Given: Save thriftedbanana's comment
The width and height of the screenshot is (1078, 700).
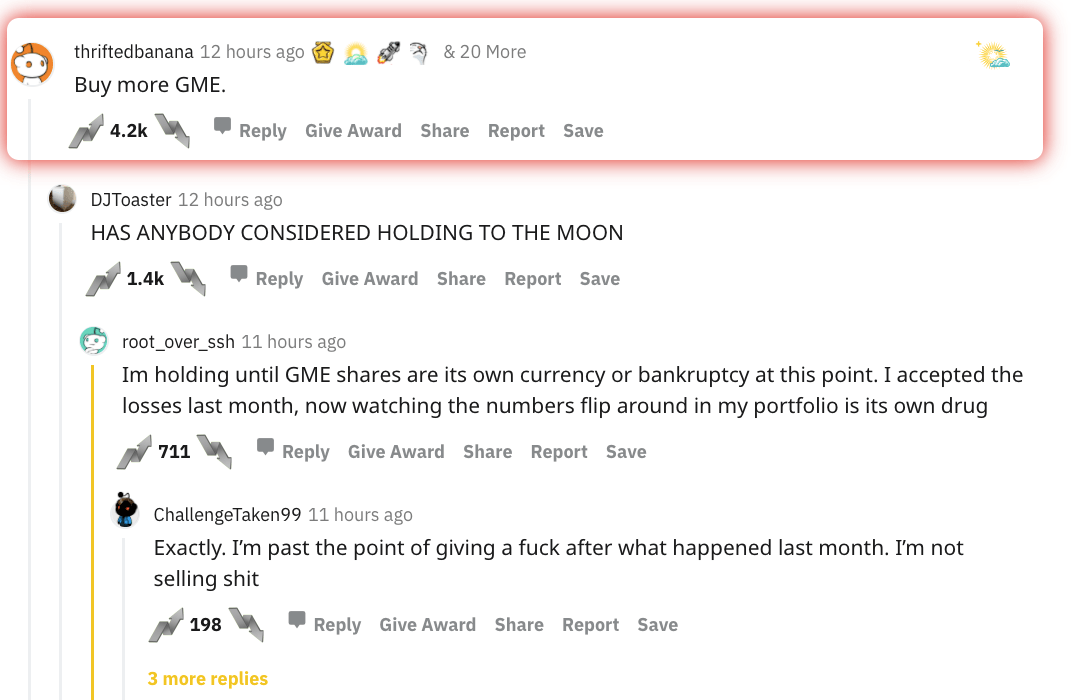Looking at the screenshot, I should (x=583, y=131).
